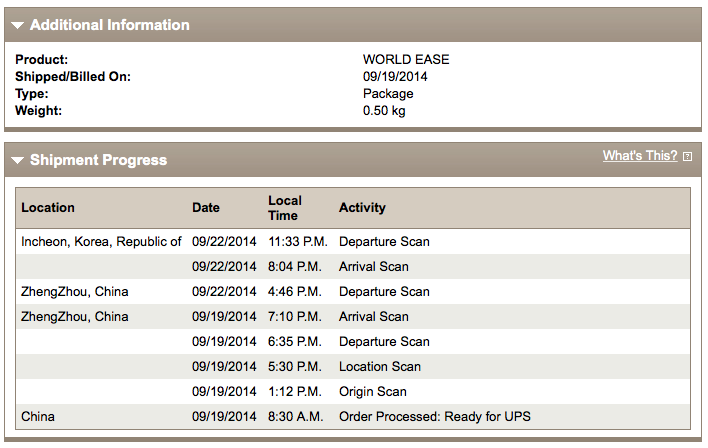Open the What's This? help link

tap(640, 155)
